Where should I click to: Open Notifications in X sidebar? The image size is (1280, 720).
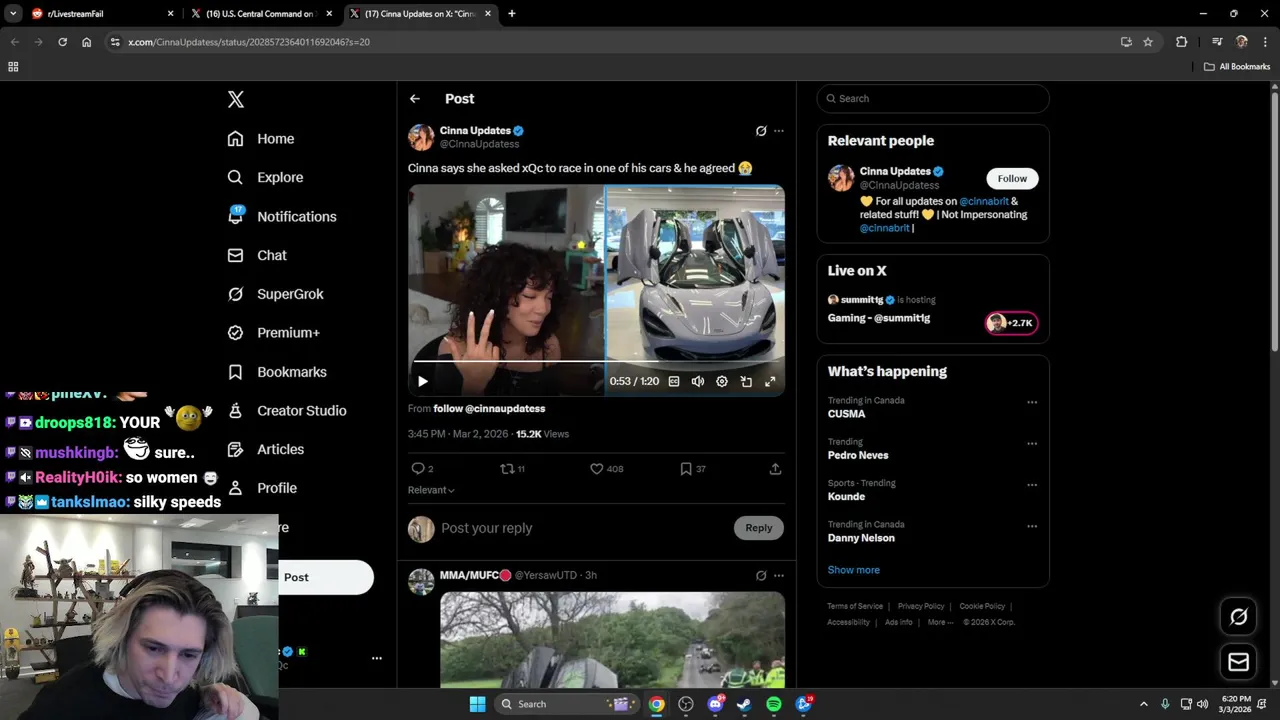tap(282, 216)
